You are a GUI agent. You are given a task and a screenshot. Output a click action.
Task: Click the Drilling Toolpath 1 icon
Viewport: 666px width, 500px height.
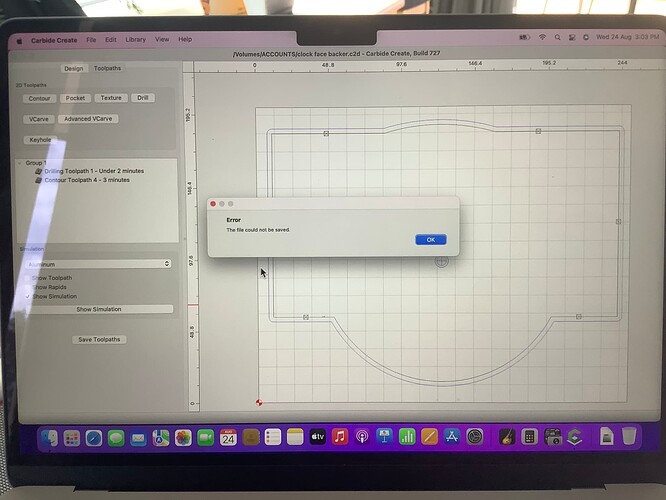coord(39,171)
